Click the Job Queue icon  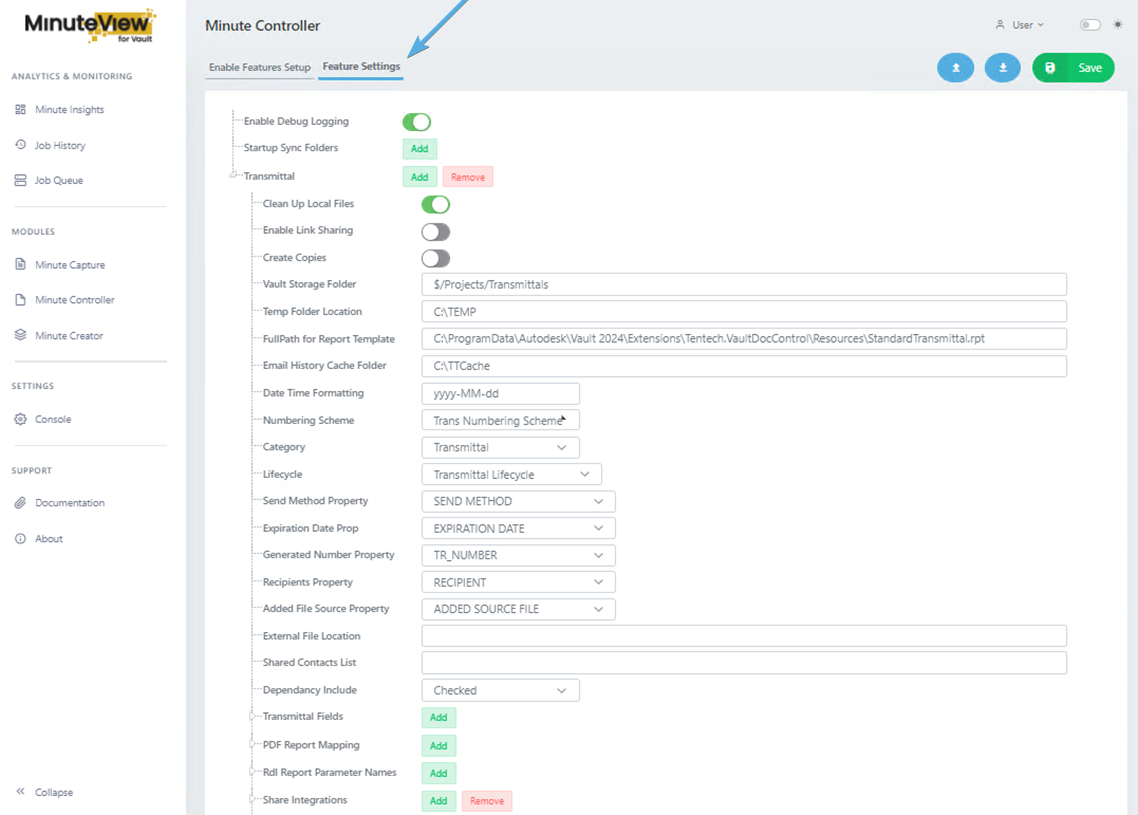point(20,181)
